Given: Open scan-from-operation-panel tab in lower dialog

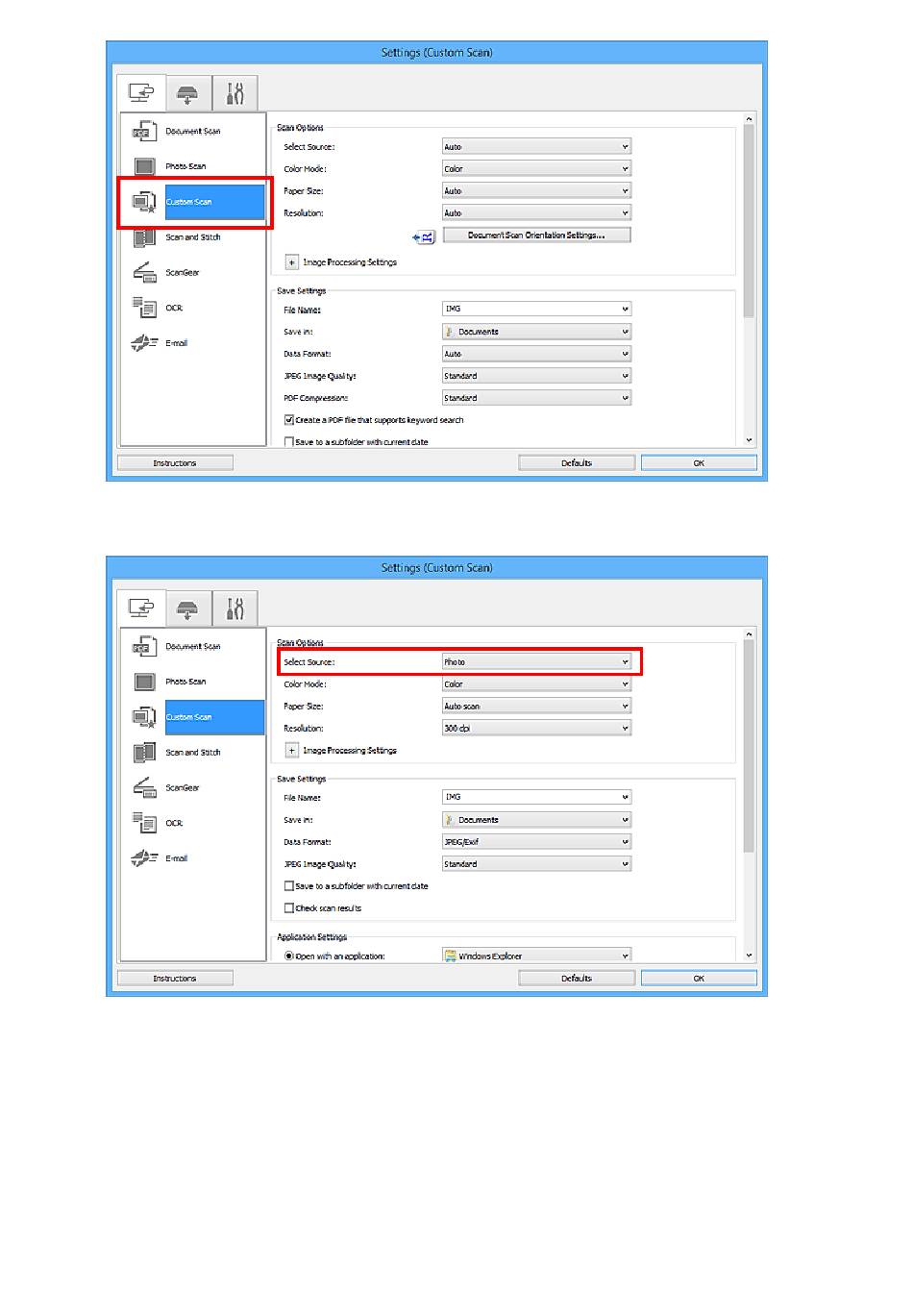Looking at the screenshot, I should 187,609.
